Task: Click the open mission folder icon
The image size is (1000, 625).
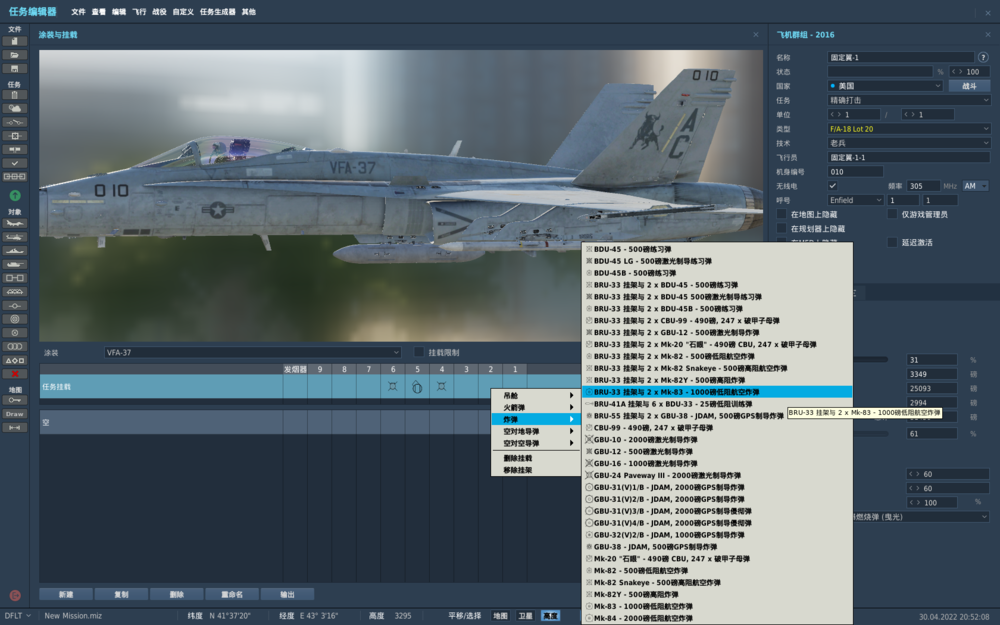Action: 15,55
